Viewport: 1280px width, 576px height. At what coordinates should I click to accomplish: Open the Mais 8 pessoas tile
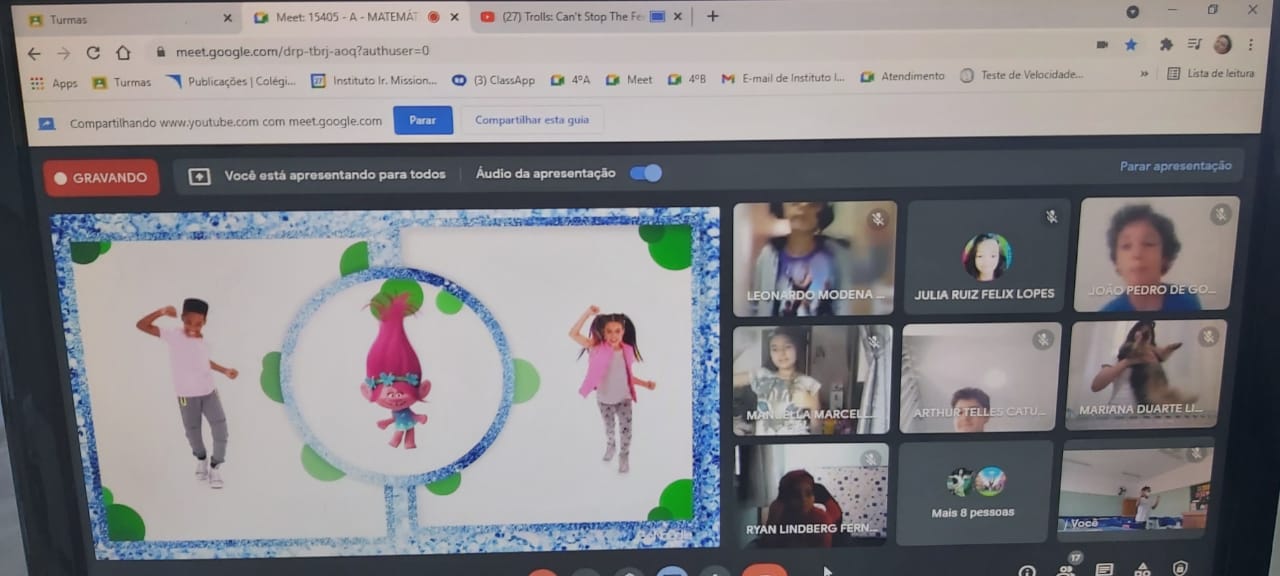(x=975, y=493)
